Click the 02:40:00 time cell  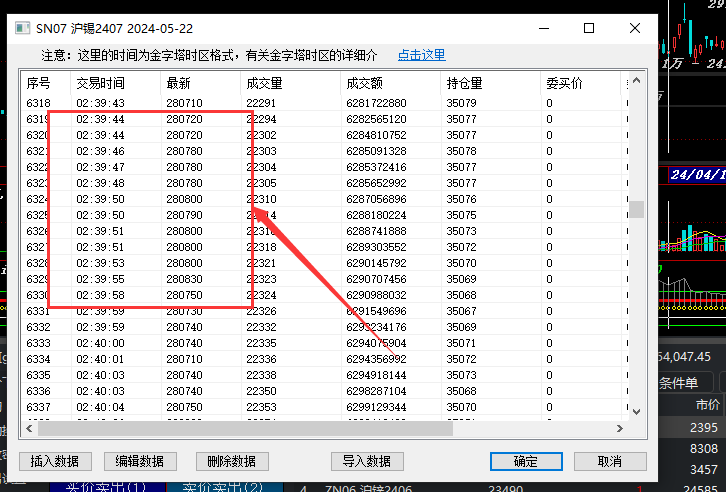pyautogui.click(x=100, y=343)
